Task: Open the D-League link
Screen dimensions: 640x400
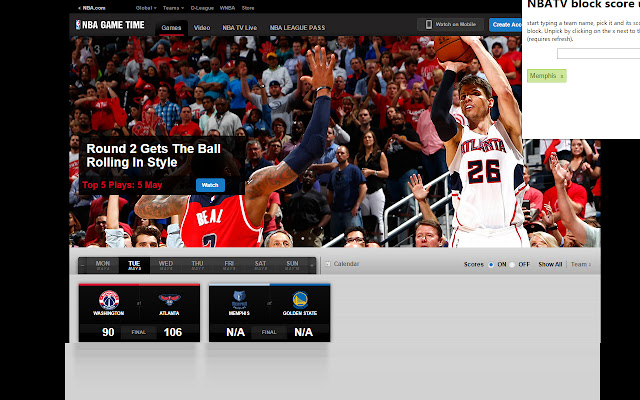Action: point(202,8)
